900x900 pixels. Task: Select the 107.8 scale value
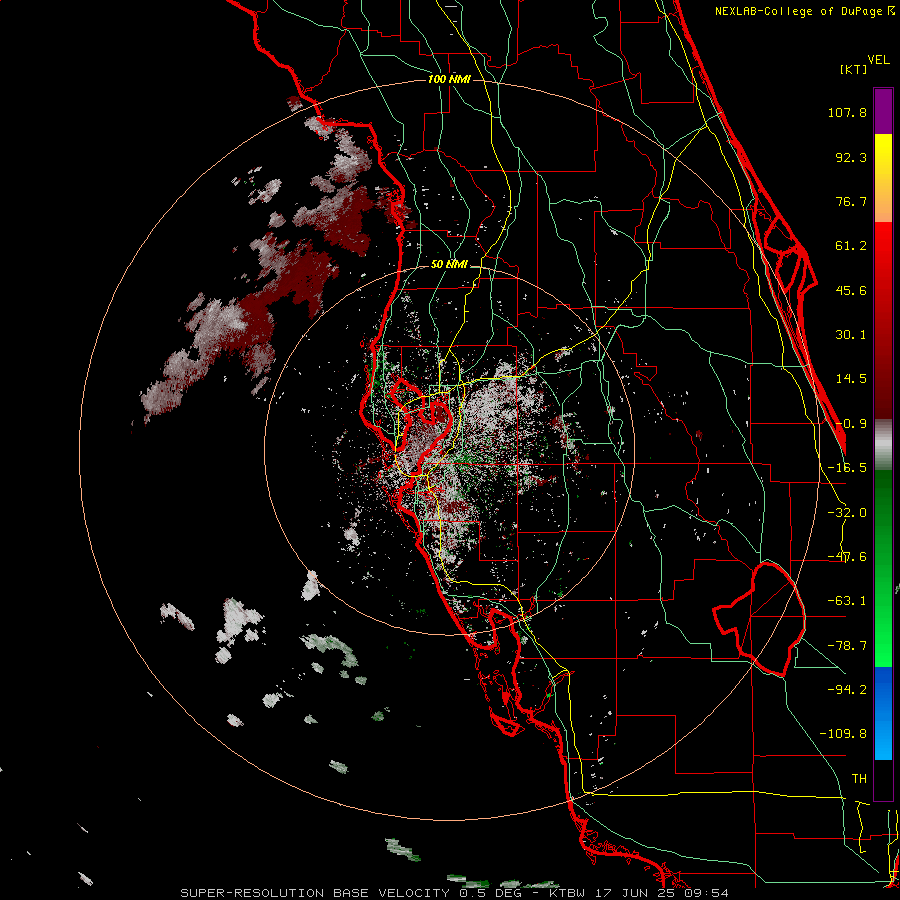pos(847,112)
